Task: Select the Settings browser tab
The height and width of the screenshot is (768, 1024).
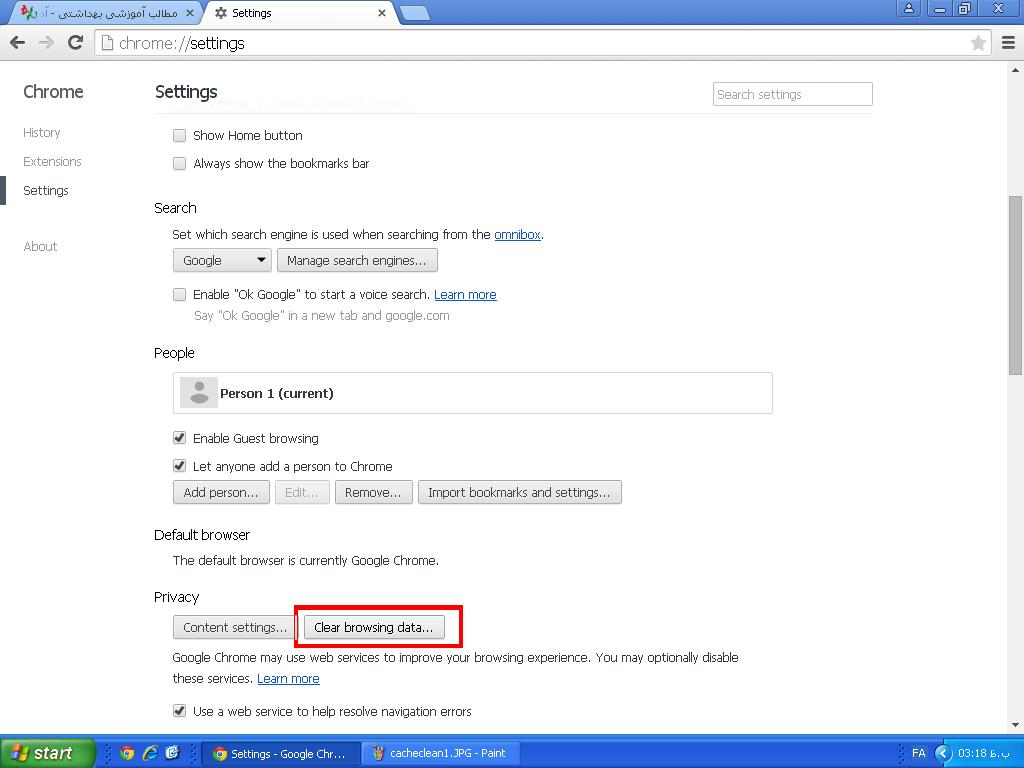Action: click(x=300, y=13)
